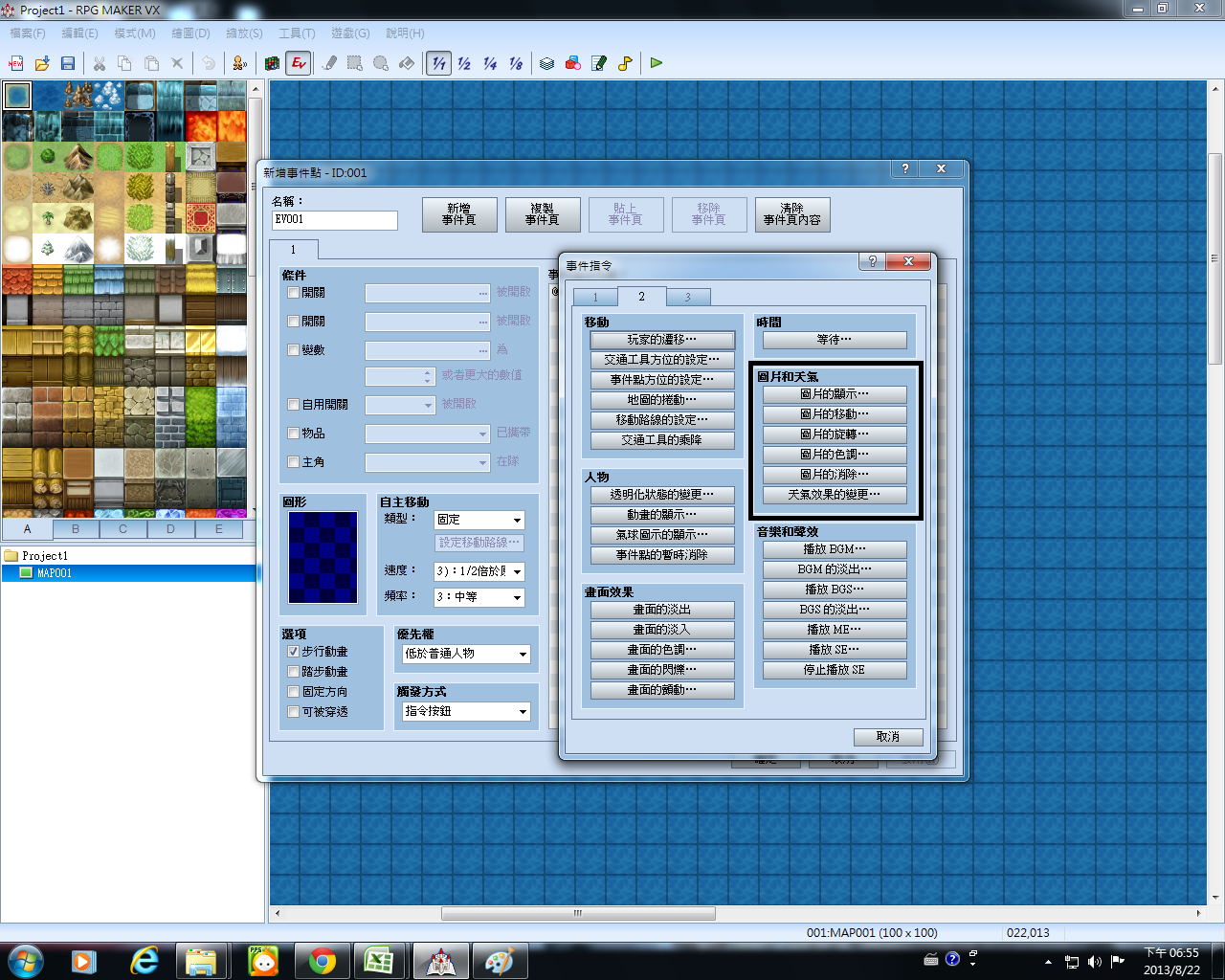Switch to tab 3 in 事件指令 dialog
The height and width of the screenshot is (980, 1225).
point(687,298)
